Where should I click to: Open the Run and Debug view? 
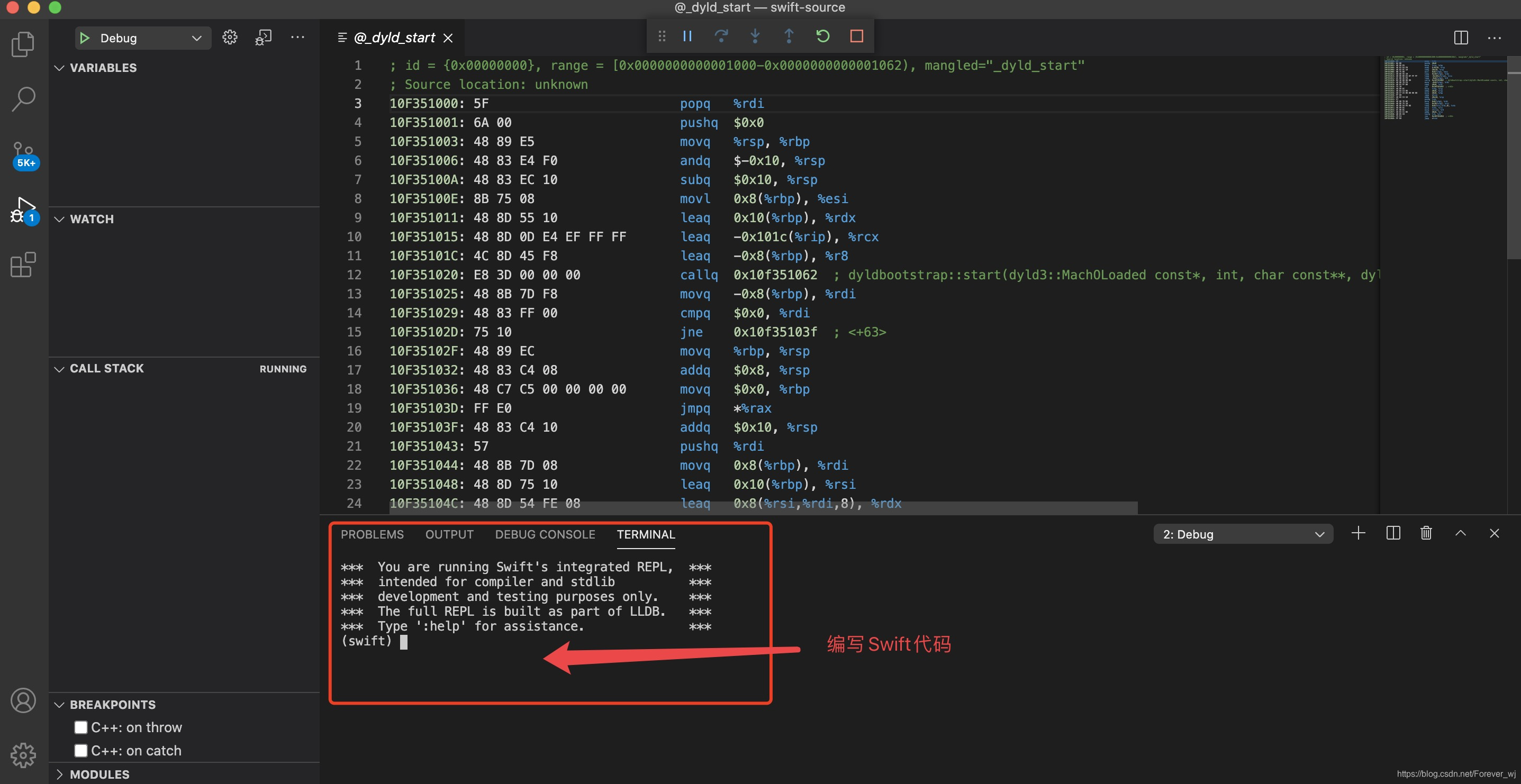24,211
